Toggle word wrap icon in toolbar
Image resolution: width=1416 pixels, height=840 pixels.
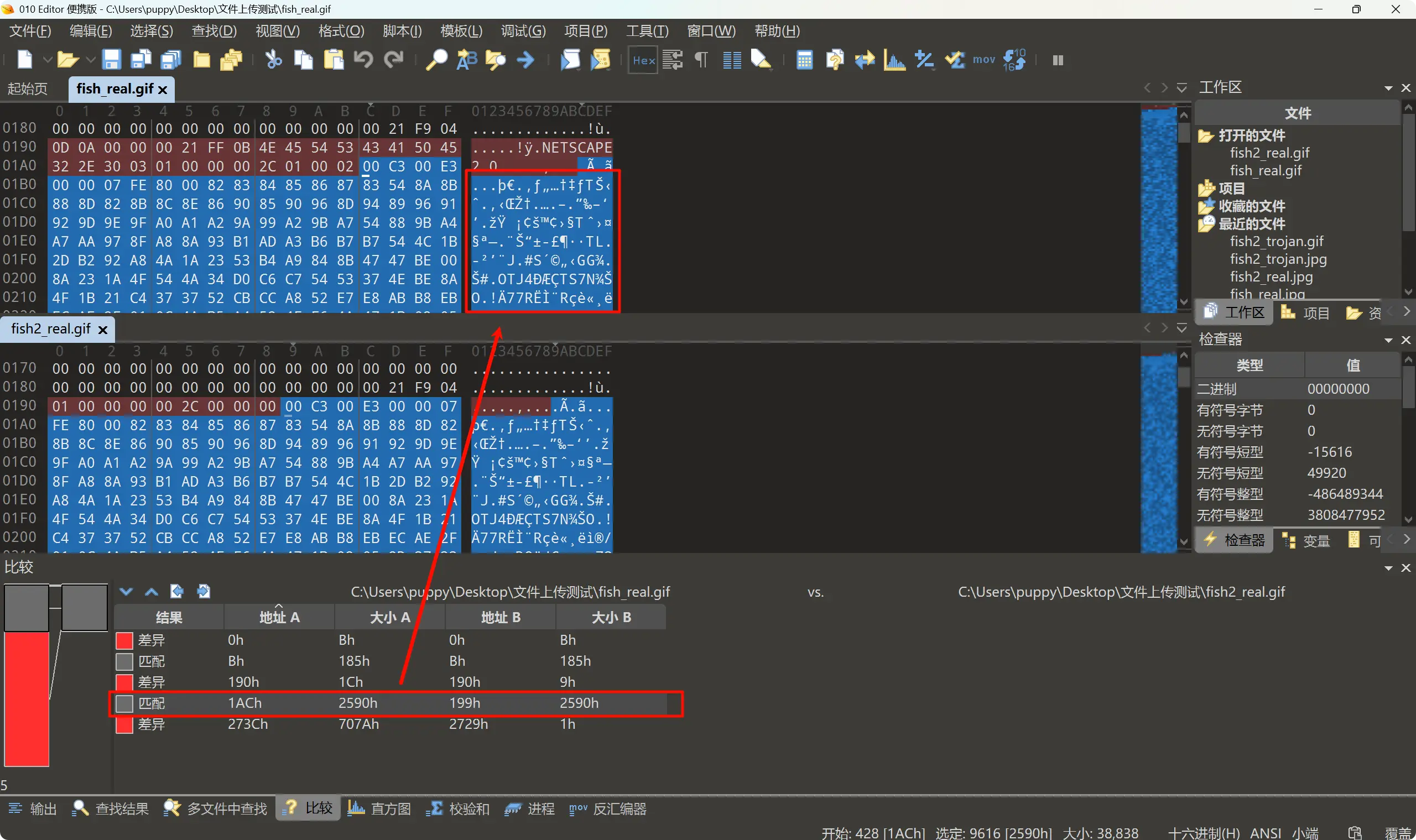[673, 59]
